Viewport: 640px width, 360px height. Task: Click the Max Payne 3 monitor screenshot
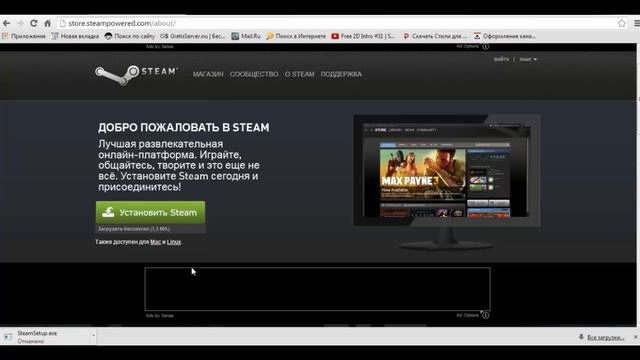tap(447, 170)
